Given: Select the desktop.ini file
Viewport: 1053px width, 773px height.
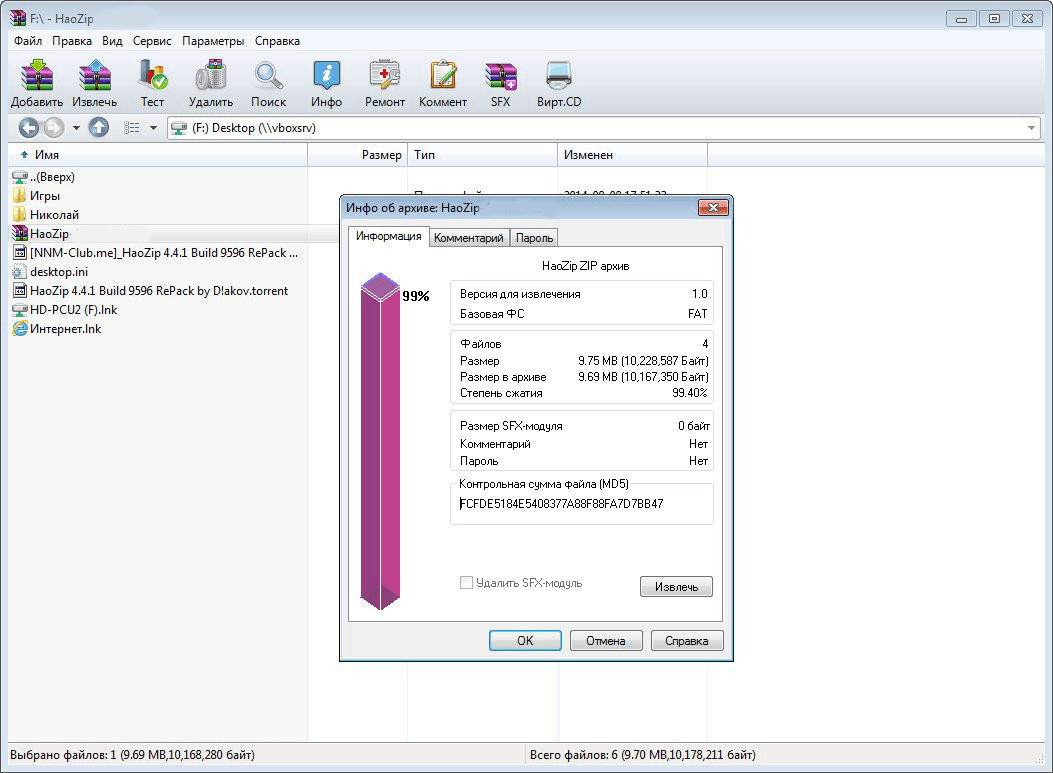Looking at the screenshot, I should click(50, 271).
